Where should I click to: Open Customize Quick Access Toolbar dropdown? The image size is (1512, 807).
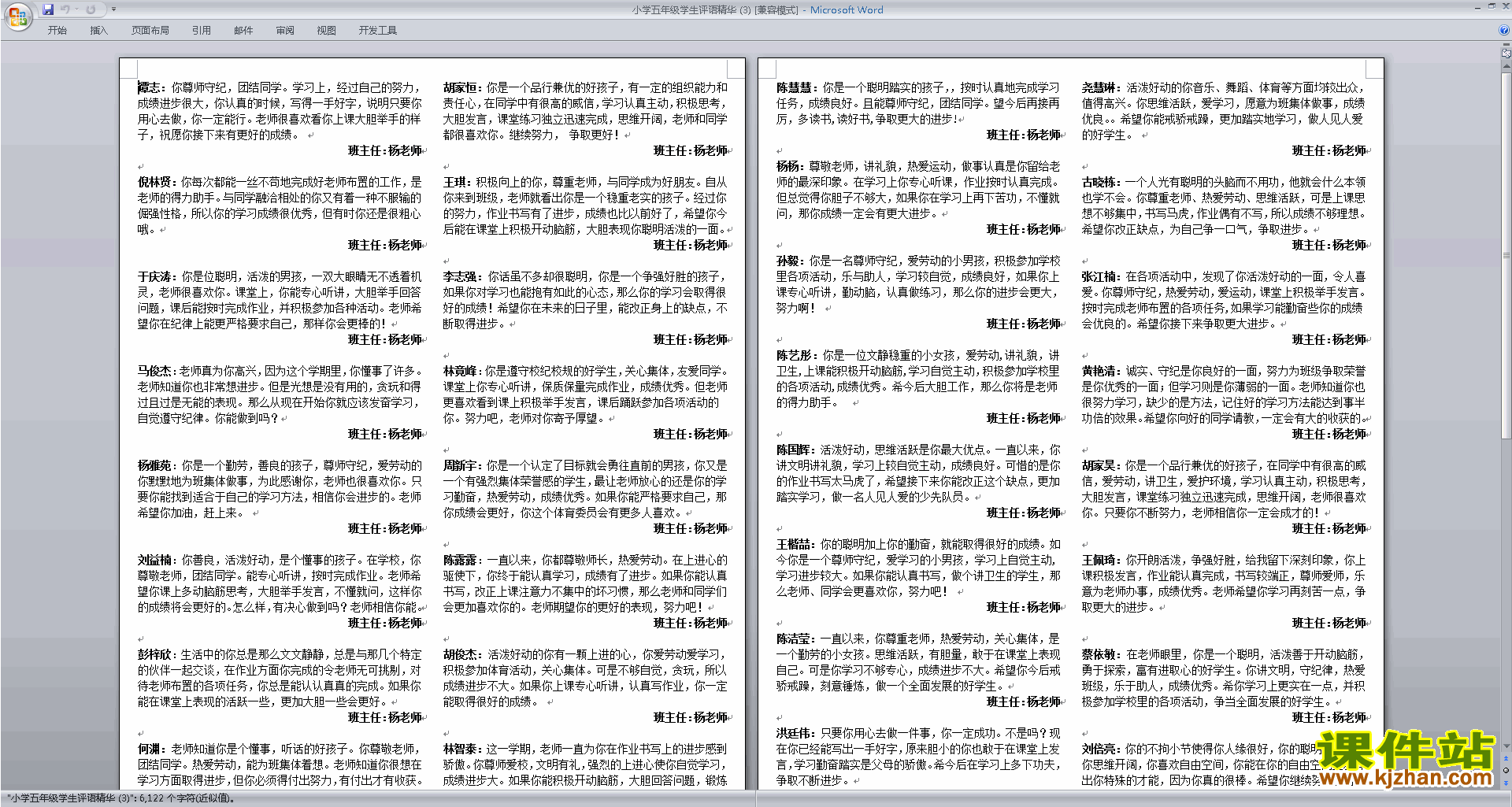[113, 9]
